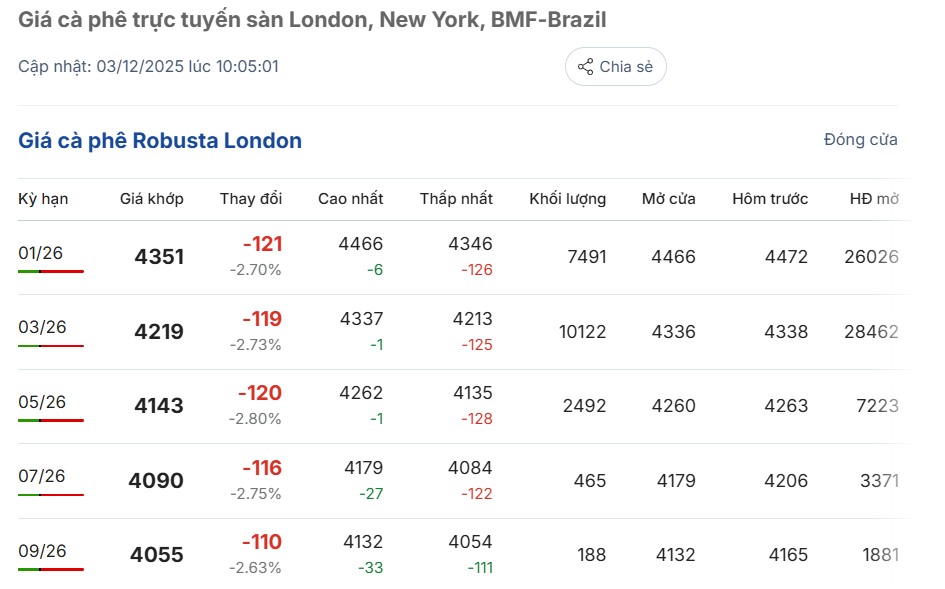Screen dimensions: 945x589
Task: Click the Mở cửa column header
Action: pos(668,199)
